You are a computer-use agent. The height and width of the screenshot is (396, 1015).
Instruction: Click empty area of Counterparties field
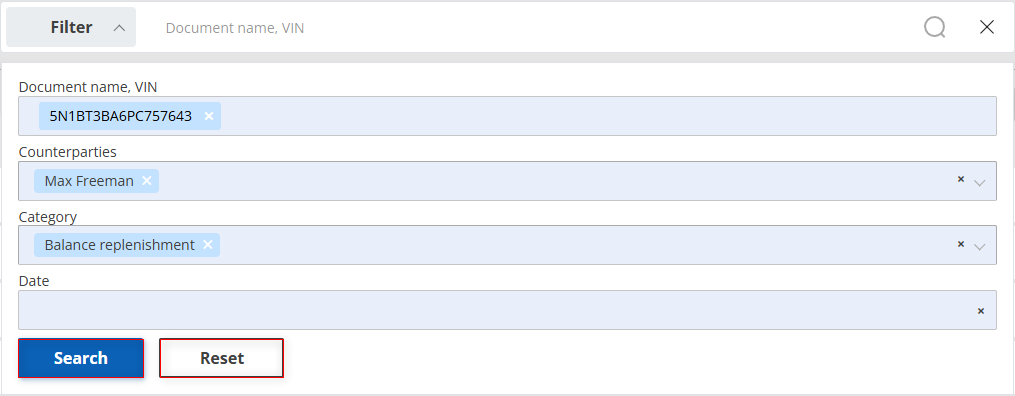[557, 181]
